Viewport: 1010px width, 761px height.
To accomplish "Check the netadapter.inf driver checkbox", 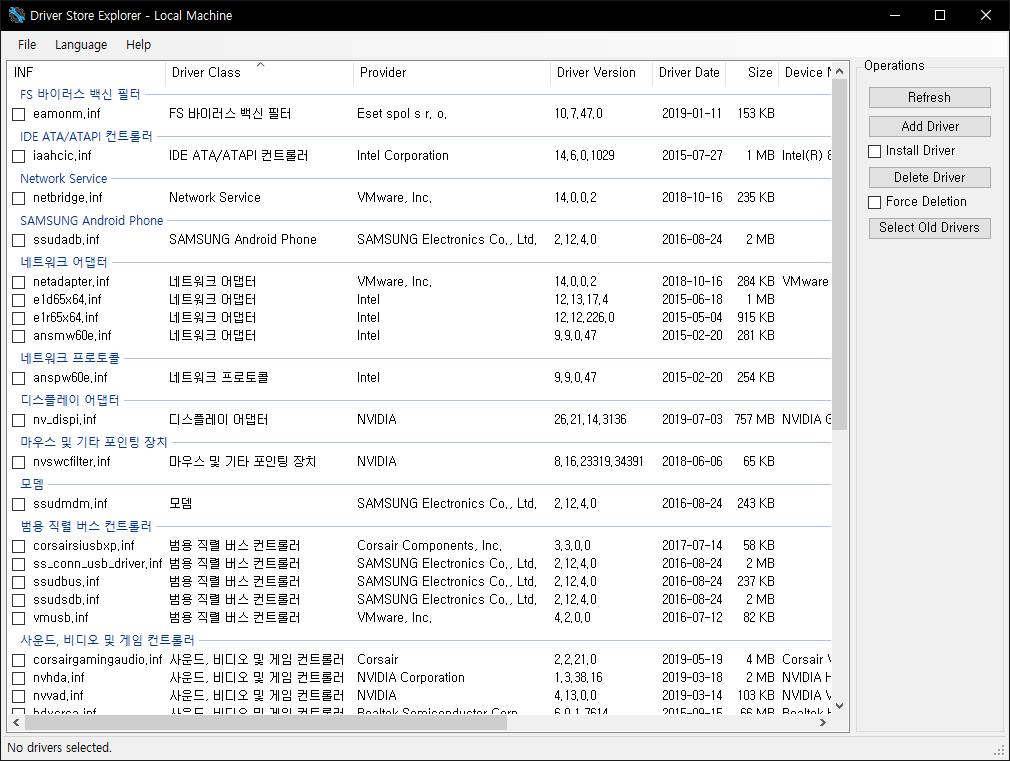I will click(x=19, y=282).
